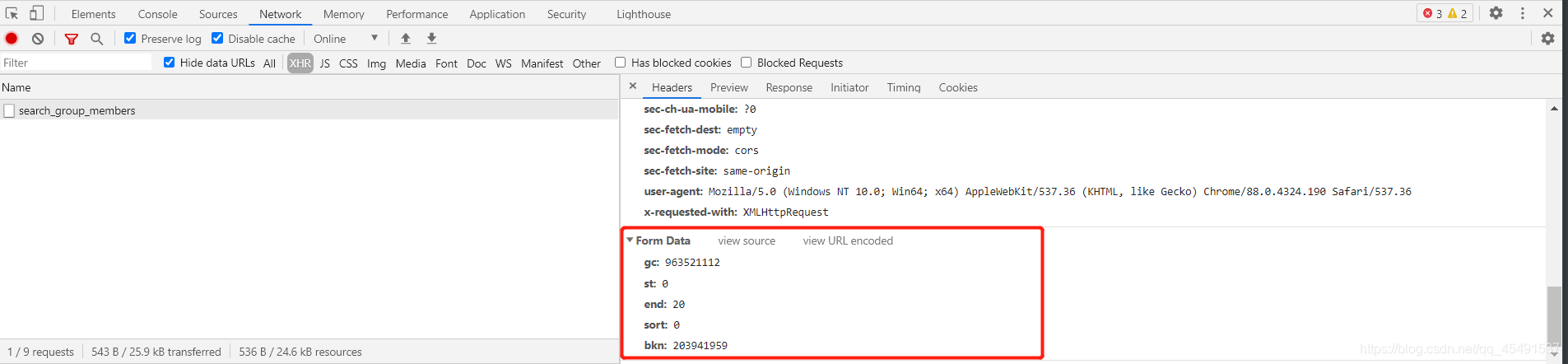The width and height of the screenshot is (1568, 364).
Task: Uncheck Disable cache checkbox
Action: click(x=217, y=38)
